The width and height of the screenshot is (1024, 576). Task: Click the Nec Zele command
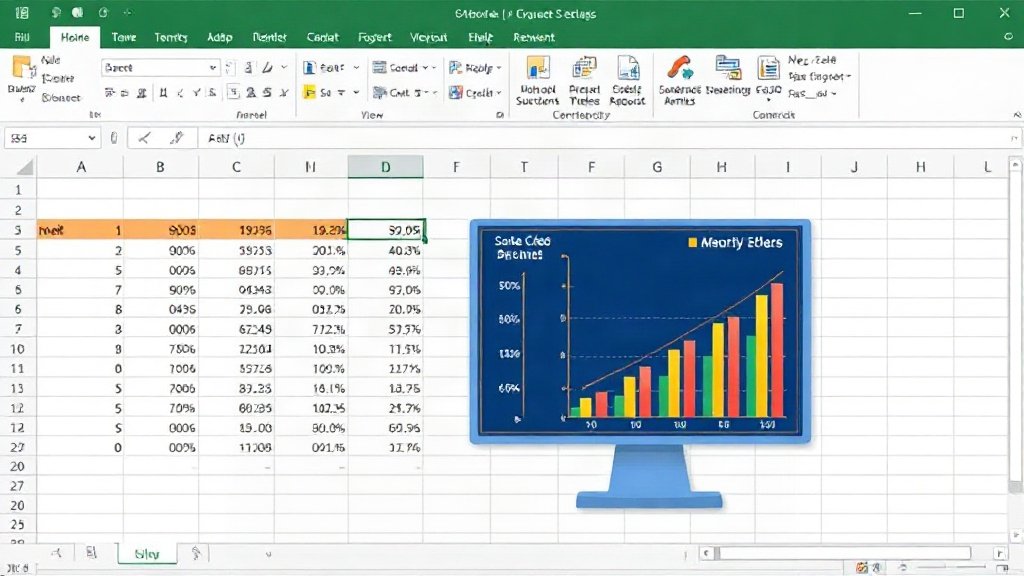tap(812, 59)
